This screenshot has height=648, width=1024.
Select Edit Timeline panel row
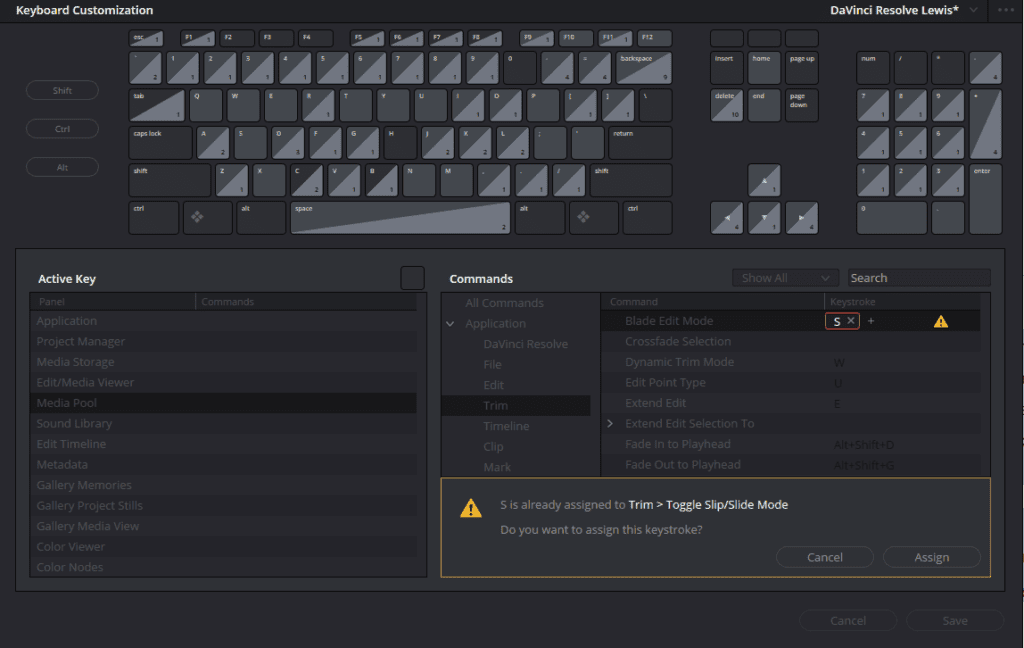click(x=223, y=444)
